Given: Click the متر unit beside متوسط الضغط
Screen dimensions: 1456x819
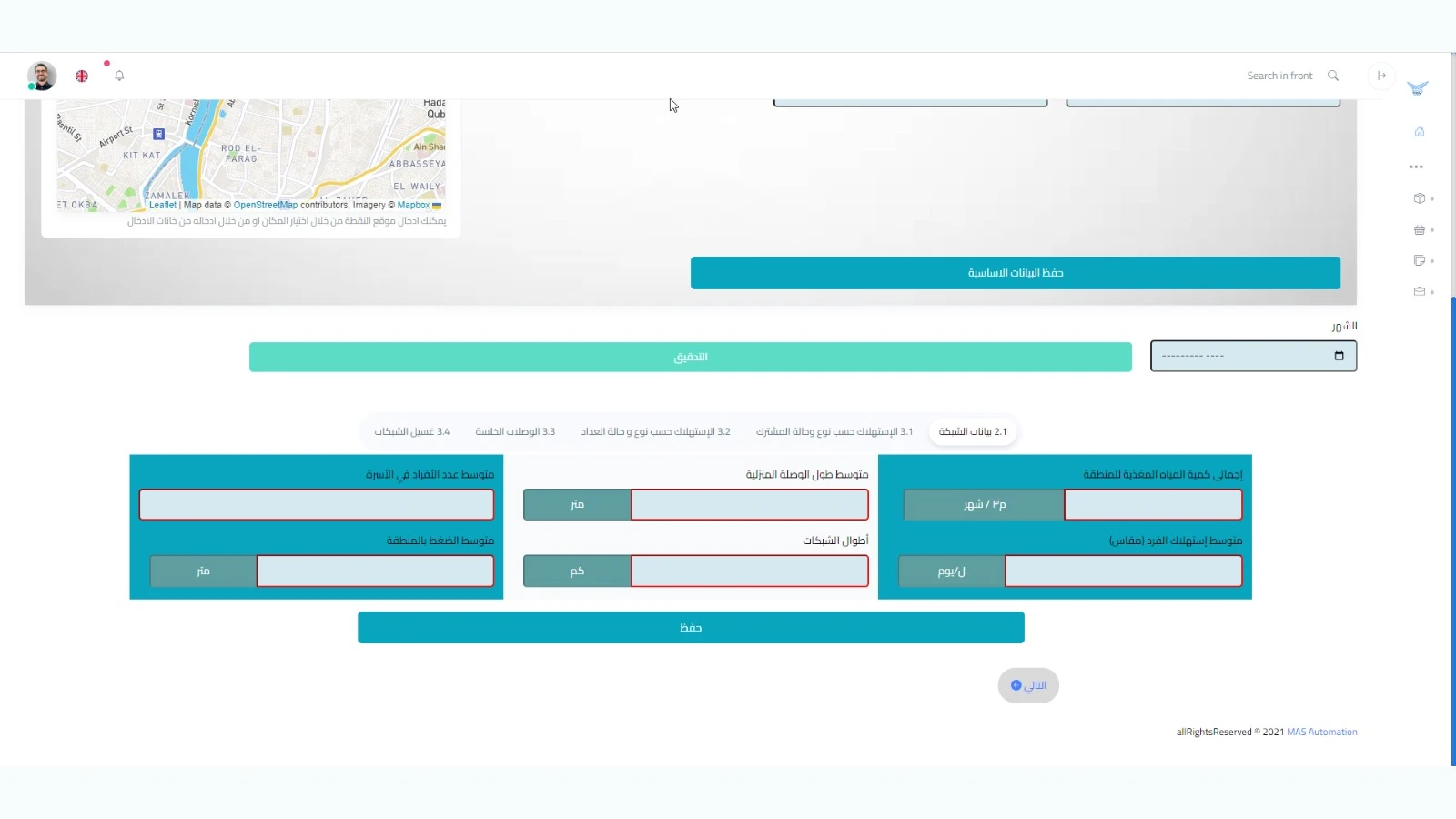Looking at the screenshot, I should pyautogui.click(x=203, y=571).
